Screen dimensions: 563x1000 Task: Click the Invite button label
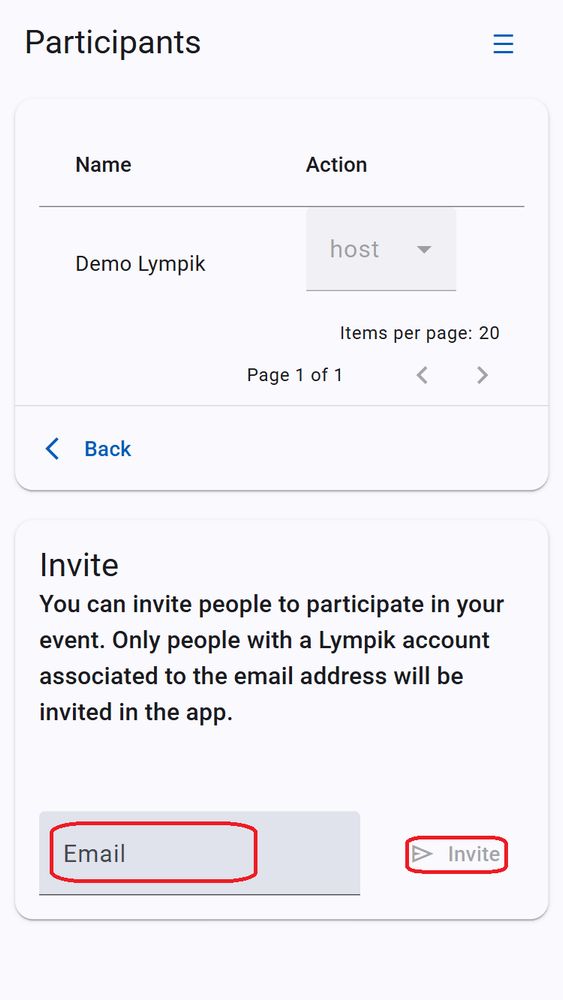click(474, 854)
